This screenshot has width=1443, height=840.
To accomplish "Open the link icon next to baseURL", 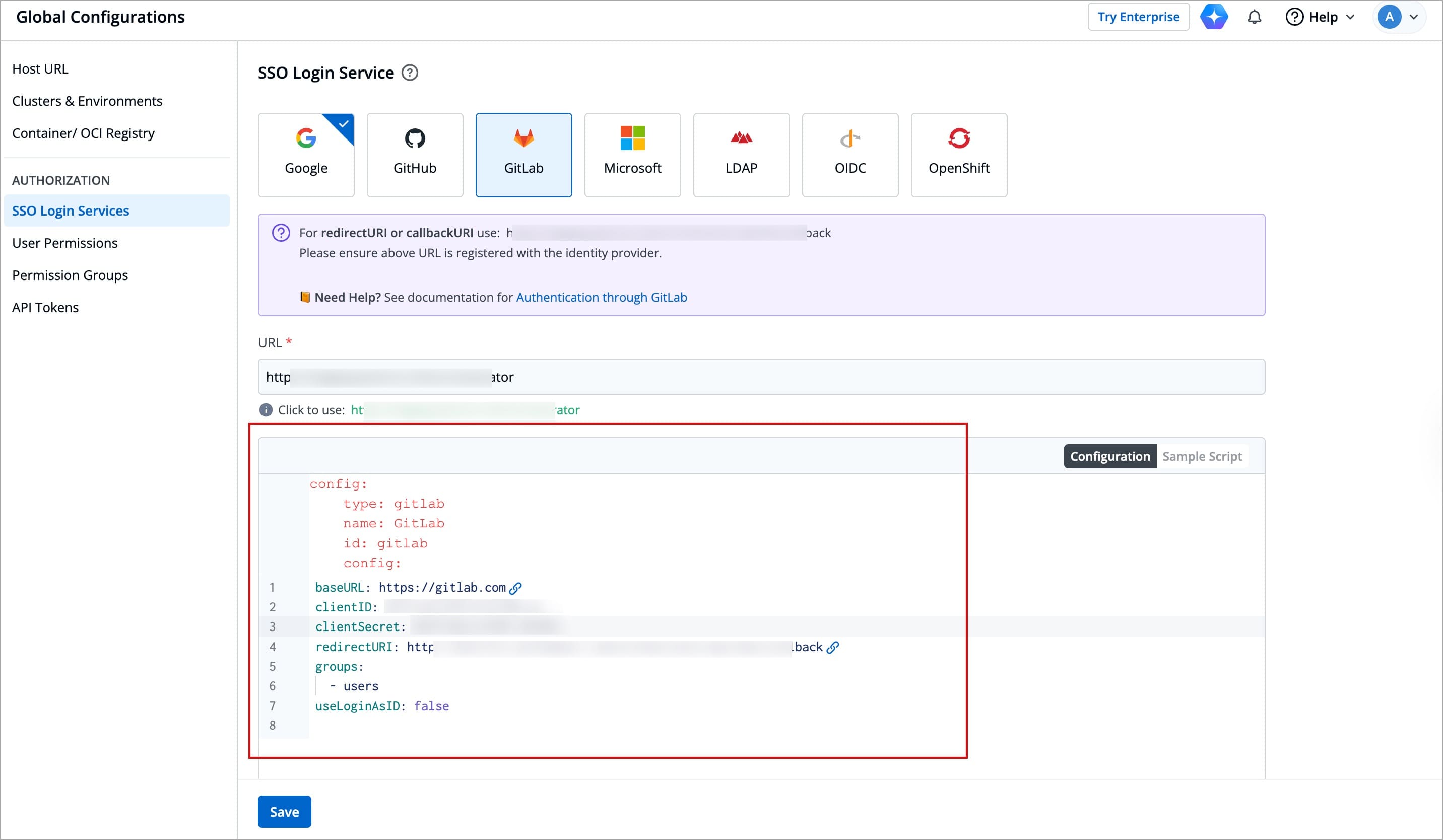I will [x=515, y=588].
